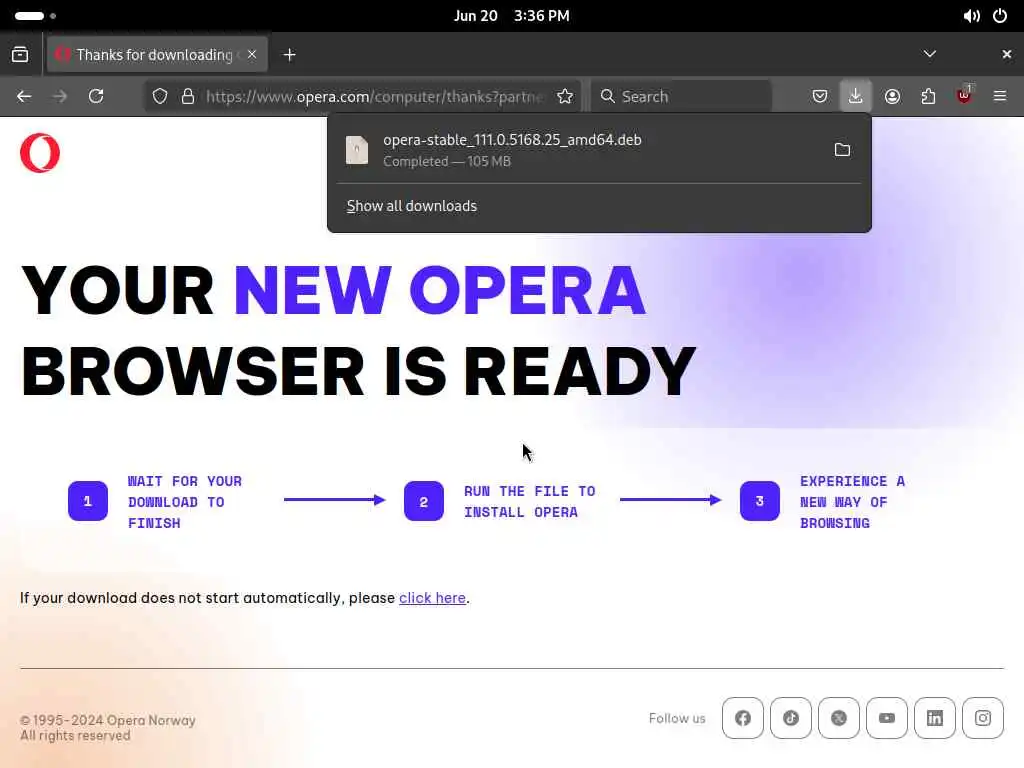Open Opera's X (Twitter) page icon

[839, 718]
